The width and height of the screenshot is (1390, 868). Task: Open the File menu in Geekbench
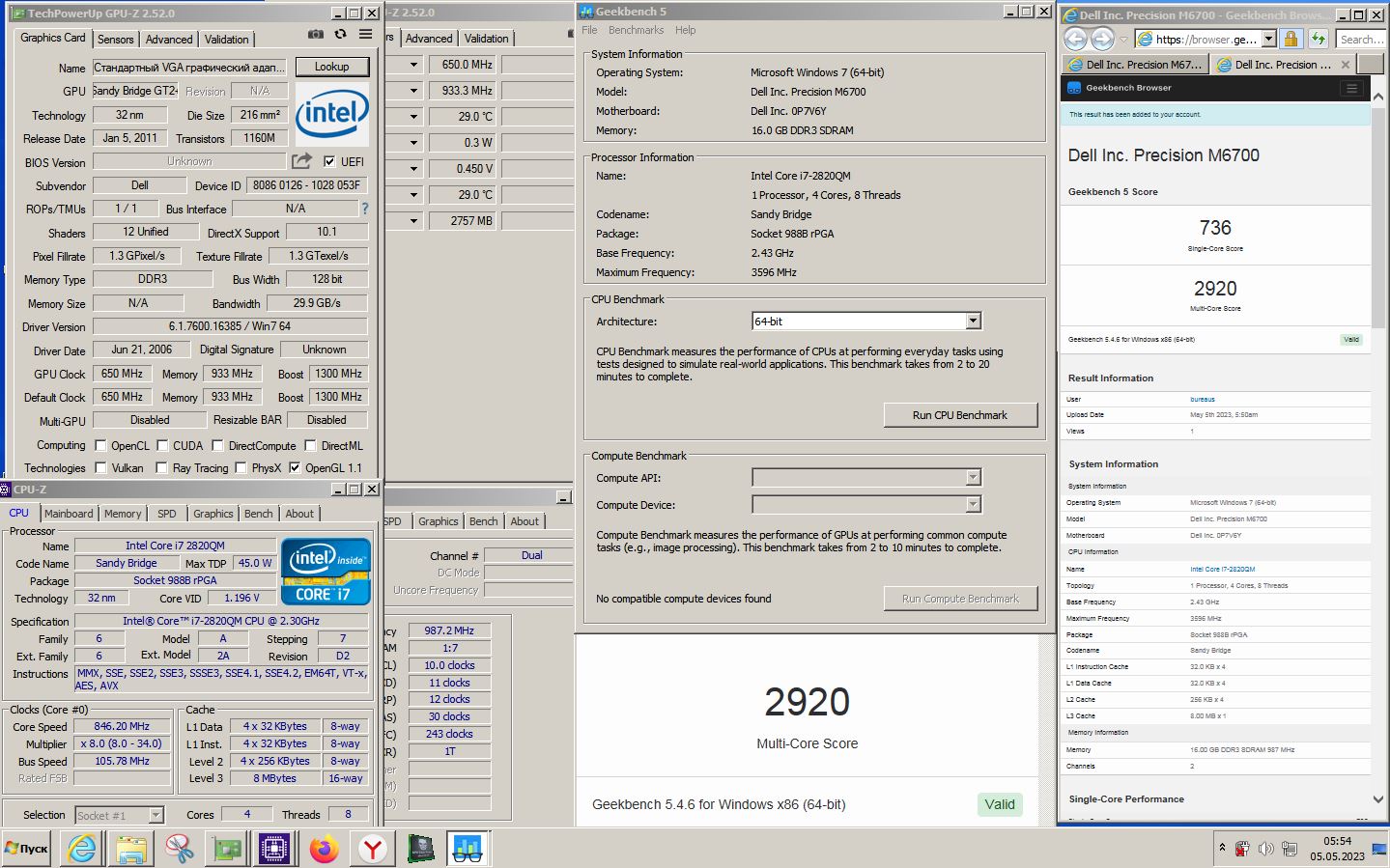(589, 30)
